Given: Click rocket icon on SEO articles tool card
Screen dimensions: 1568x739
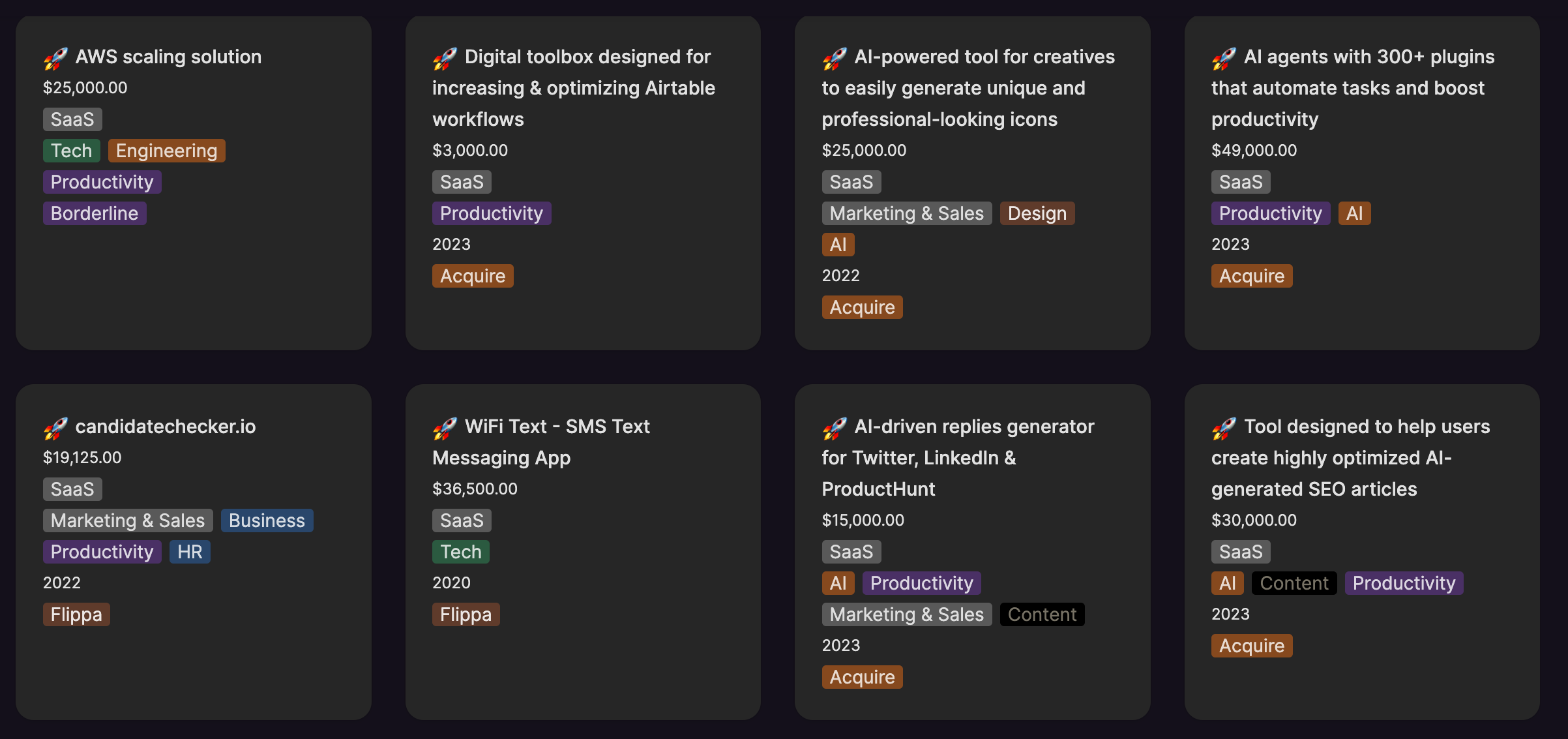Looking at the screenshot, I should click(1224, 429).
